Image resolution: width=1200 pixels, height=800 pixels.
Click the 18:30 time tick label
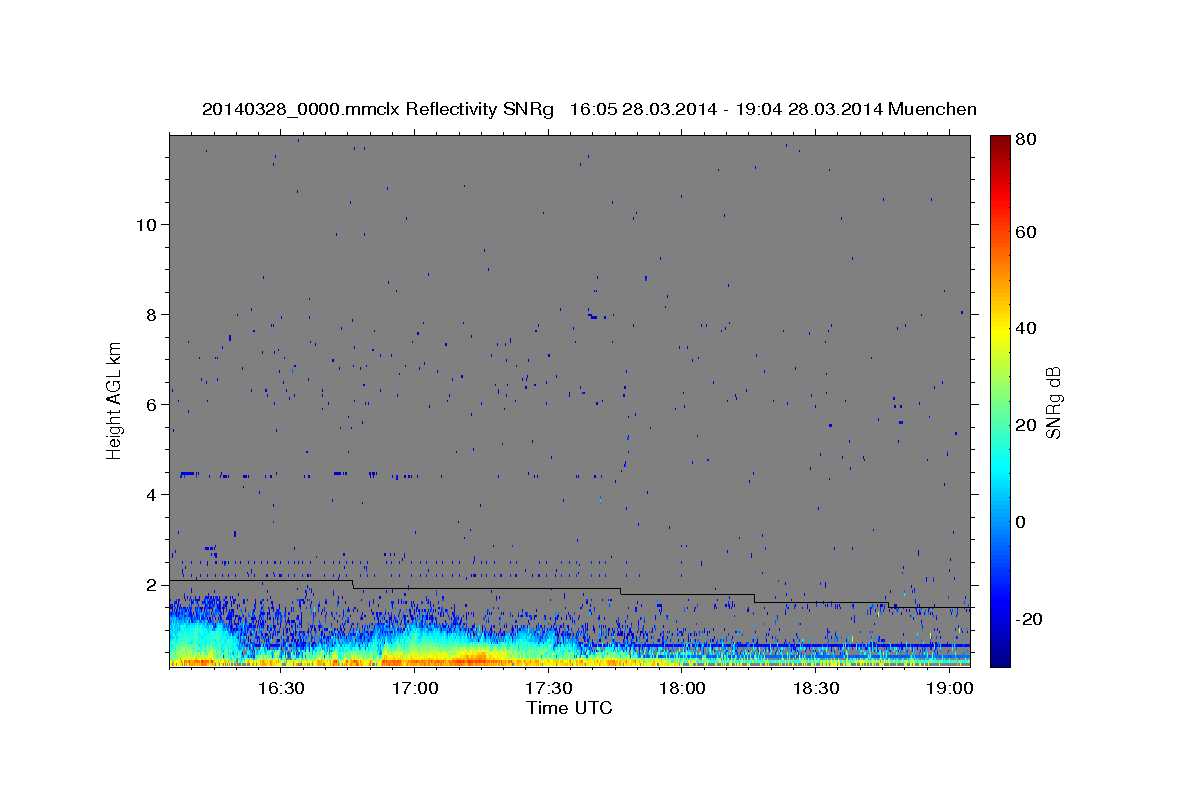coord(815,689)
